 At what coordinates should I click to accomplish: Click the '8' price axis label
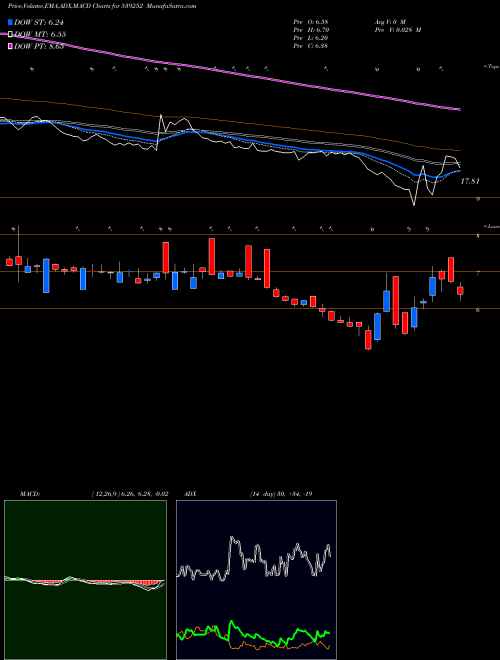coord(478,236)
